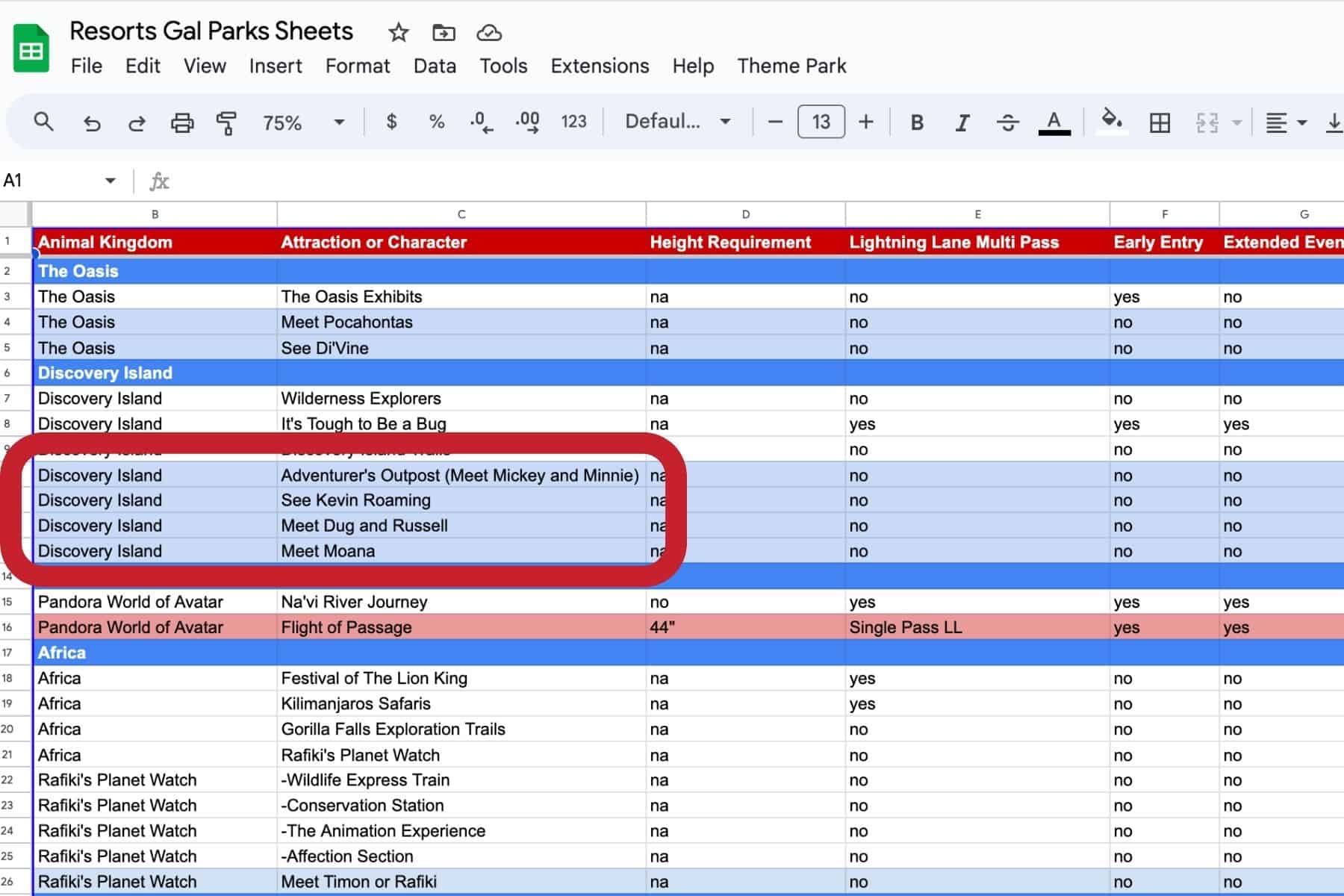Image resolution: width=1344 pixels, height=896 pixels.
Task: Open the fill color bucket
Action: tap(1112, 120)
